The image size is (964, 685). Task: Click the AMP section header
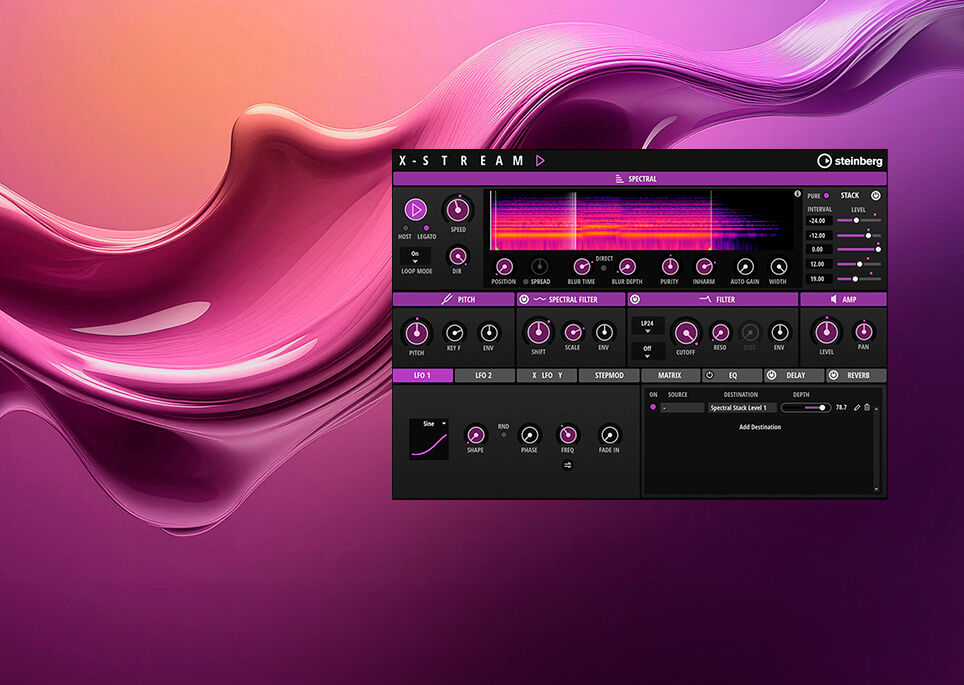coord(843,299)
